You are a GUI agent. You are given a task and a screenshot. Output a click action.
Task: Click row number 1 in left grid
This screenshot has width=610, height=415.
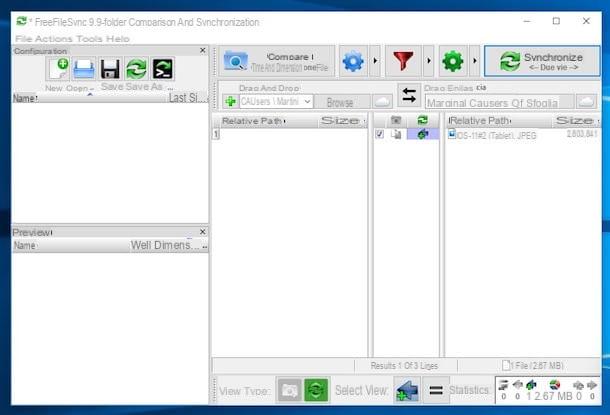tap(216, 135)
